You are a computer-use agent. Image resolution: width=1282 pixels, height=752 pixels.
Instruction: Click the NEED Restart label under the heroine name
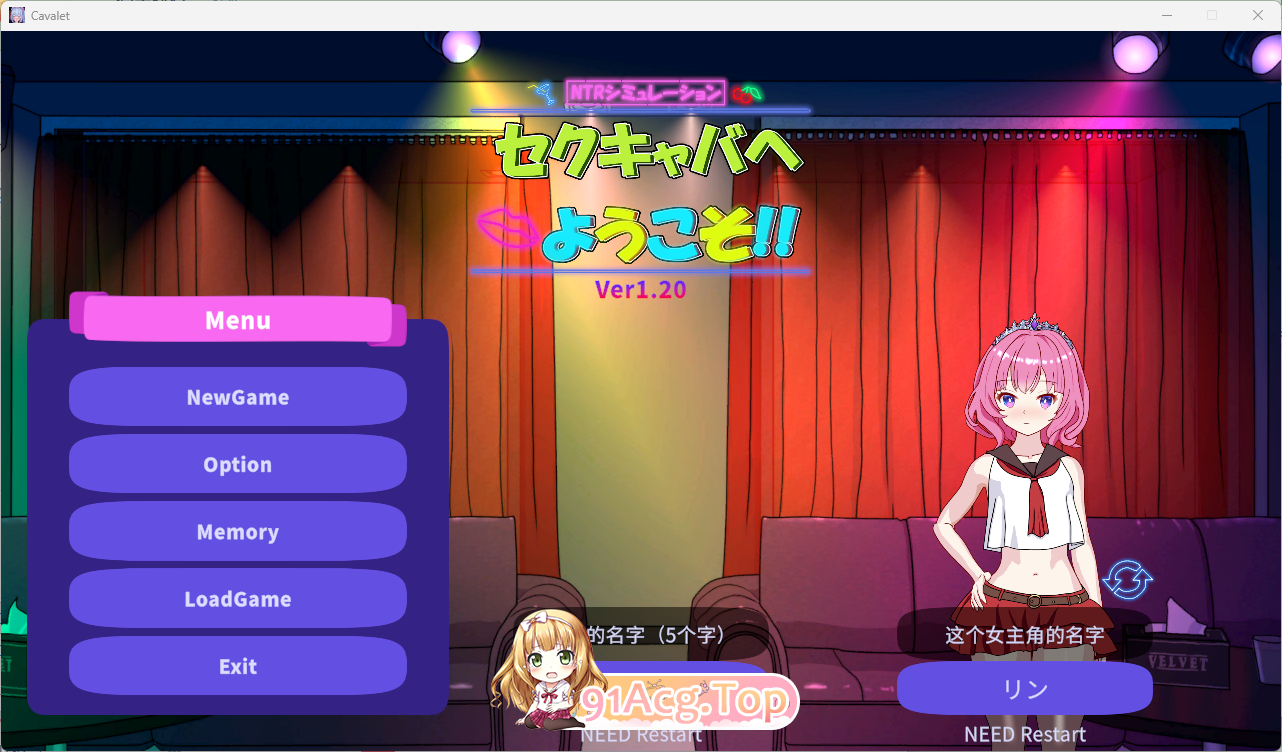pyautogui.click(x=1024, y=734)
